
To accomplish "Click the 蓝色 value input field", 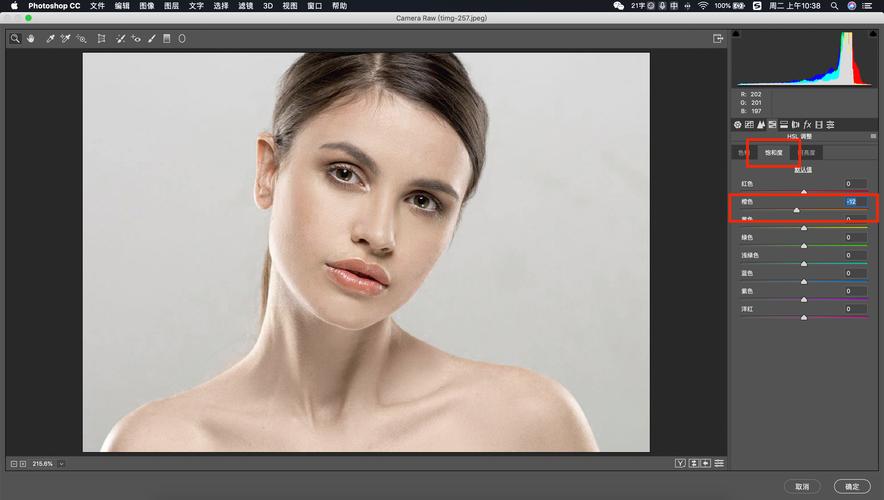I will [x=855, y=273].
